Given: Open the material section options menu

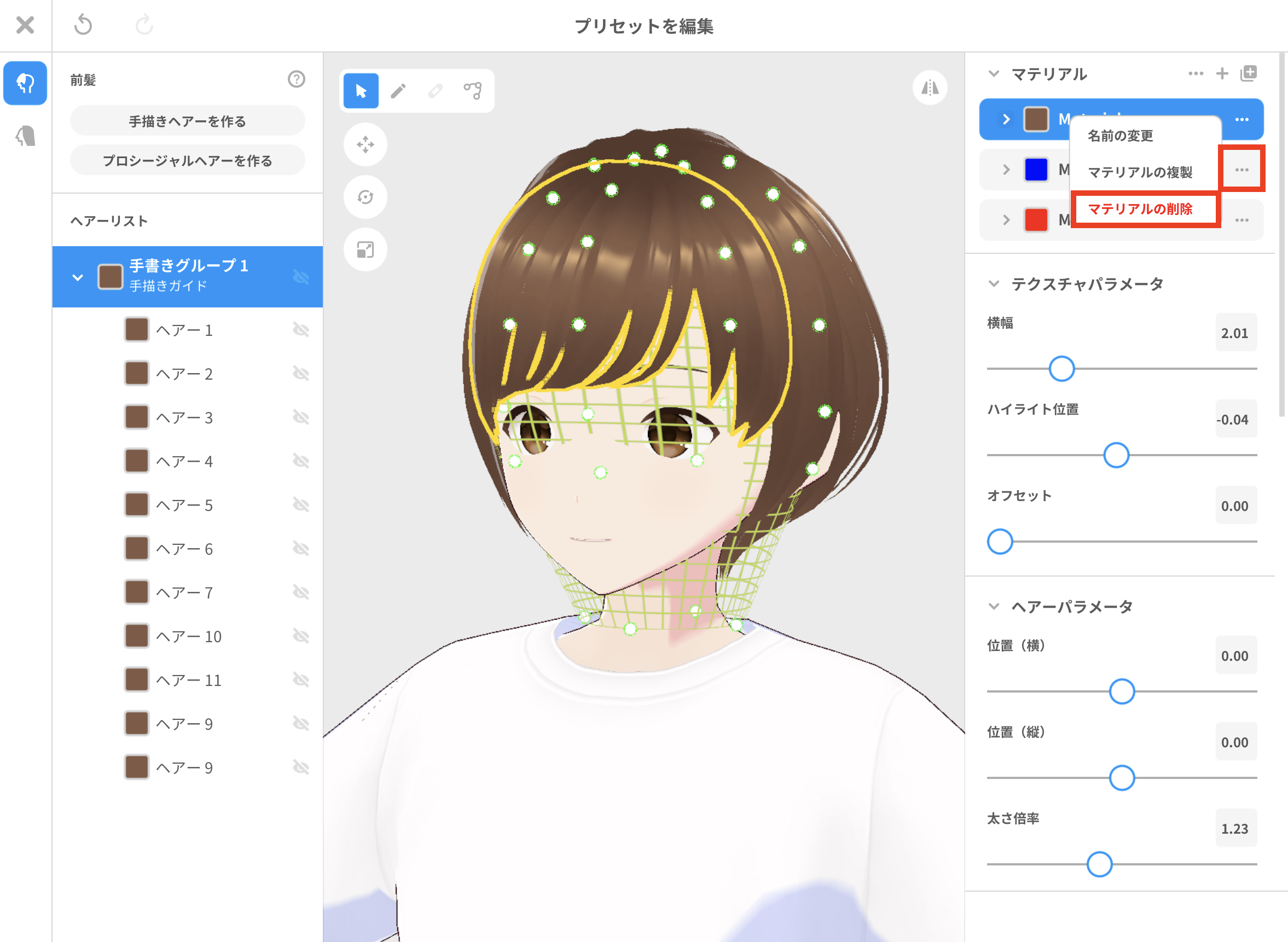Looking at the screenshot, I should [x=1196, y=73].
